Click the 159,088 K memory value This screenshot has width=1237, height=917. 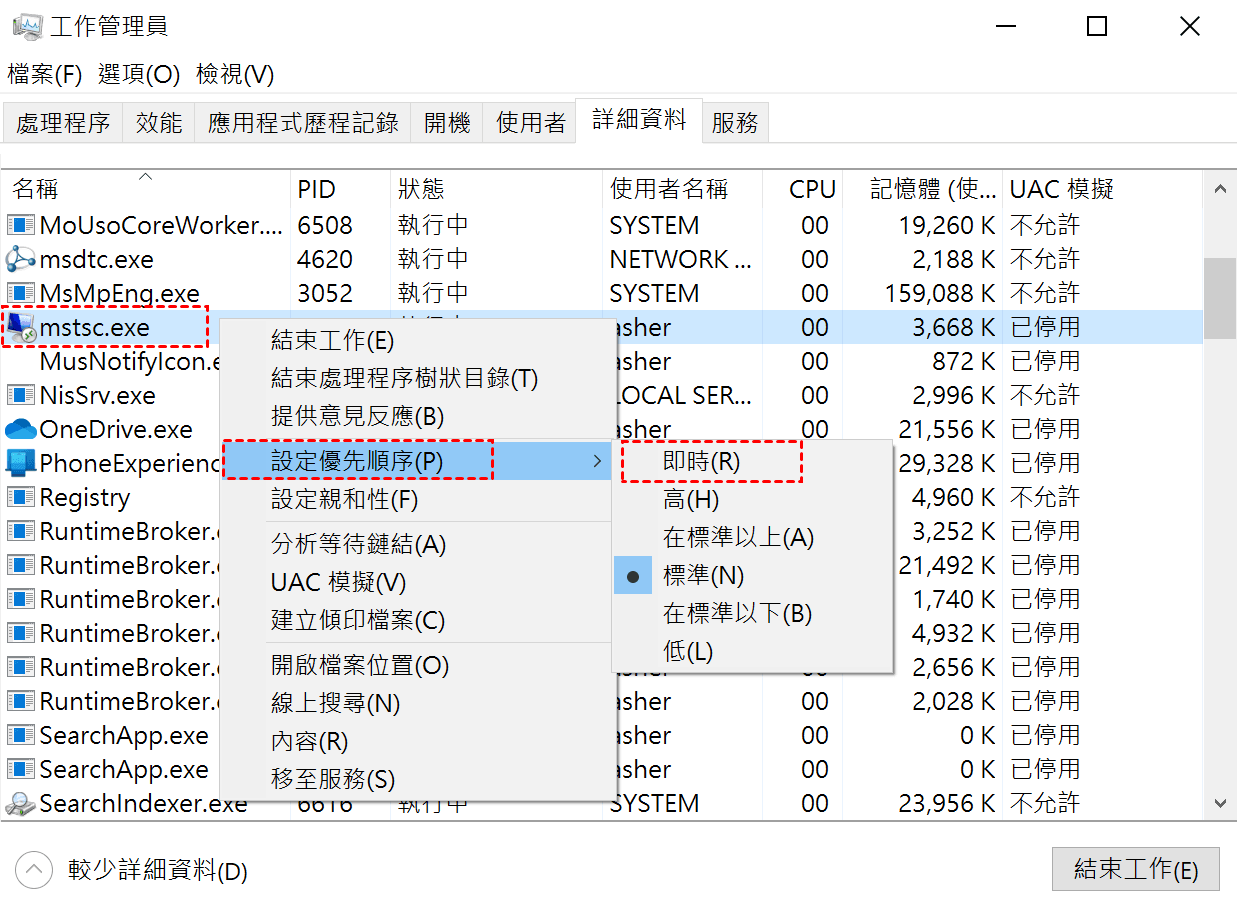point(940,293)
